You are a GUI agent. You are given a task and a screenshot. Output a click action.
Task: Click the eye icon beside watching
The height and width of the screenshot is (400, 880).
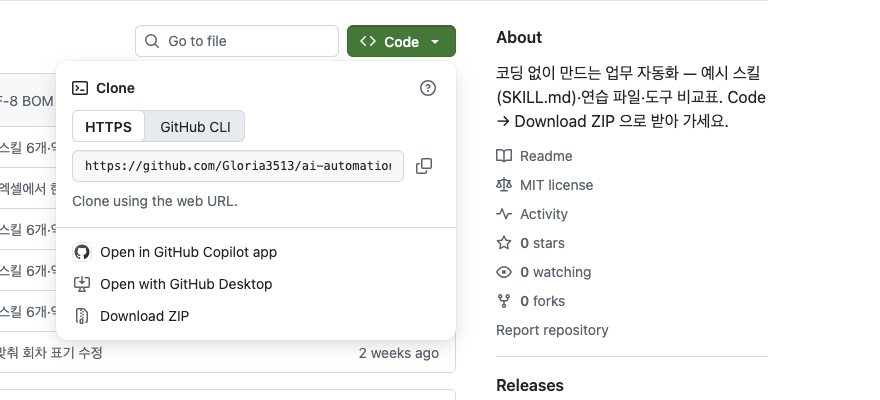point(504,272)
